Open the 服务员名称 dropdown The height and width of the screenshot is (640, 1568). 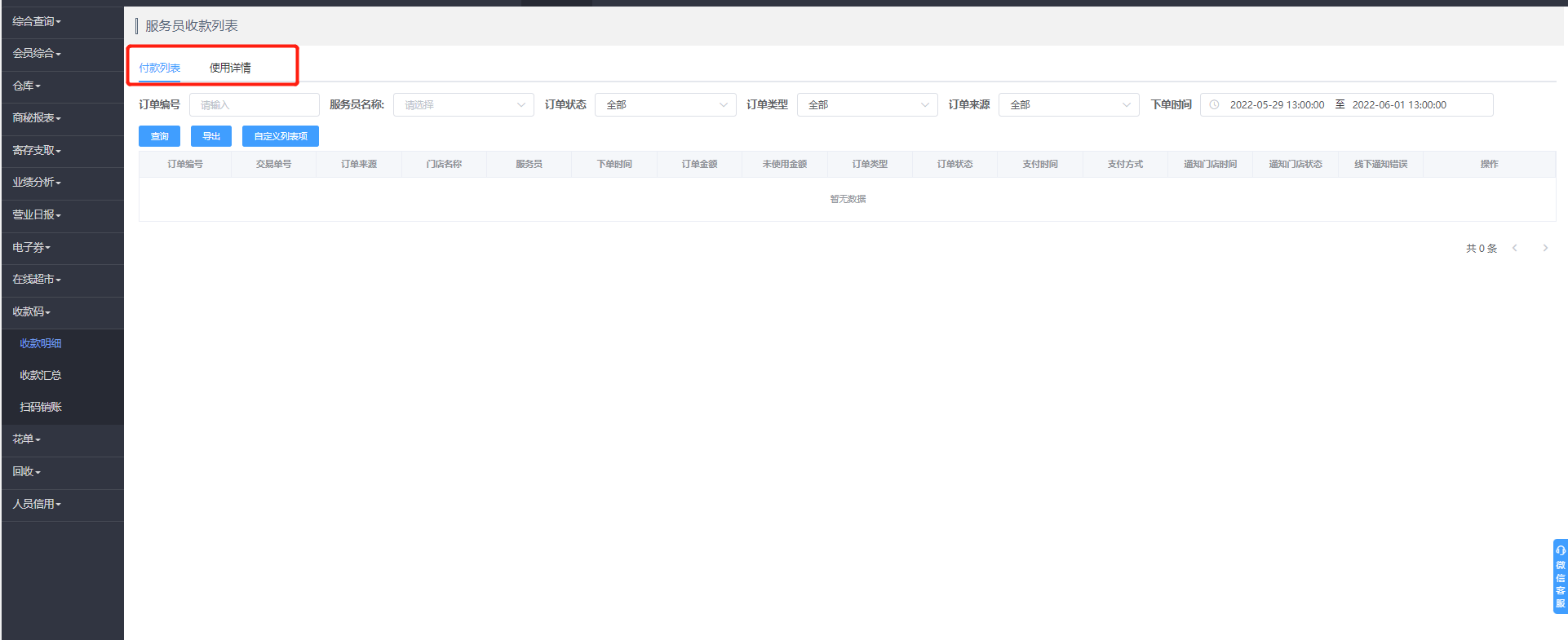pos(463,104)
